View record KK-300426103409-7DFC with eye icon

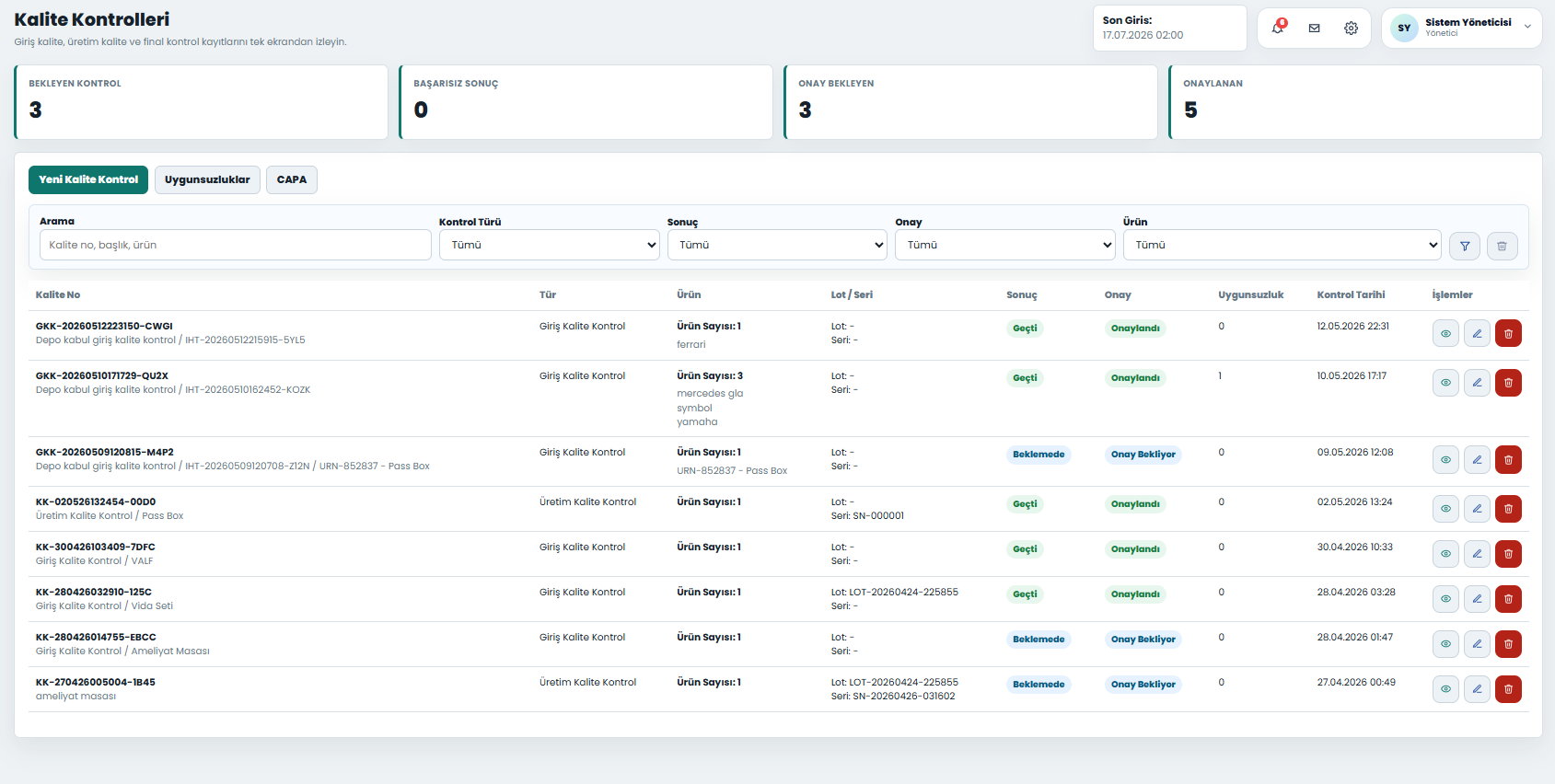click(x=1445, y=554)
